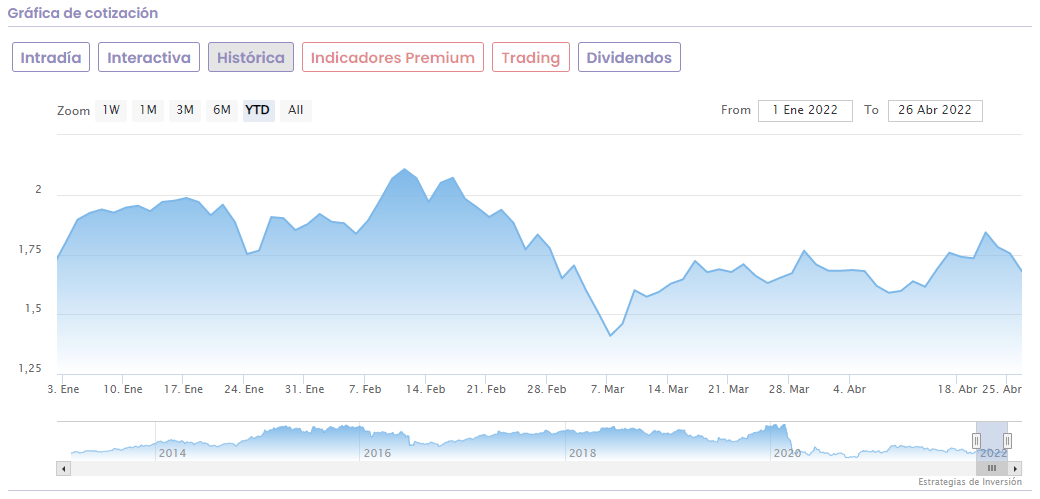Edit the To date field

935,110
